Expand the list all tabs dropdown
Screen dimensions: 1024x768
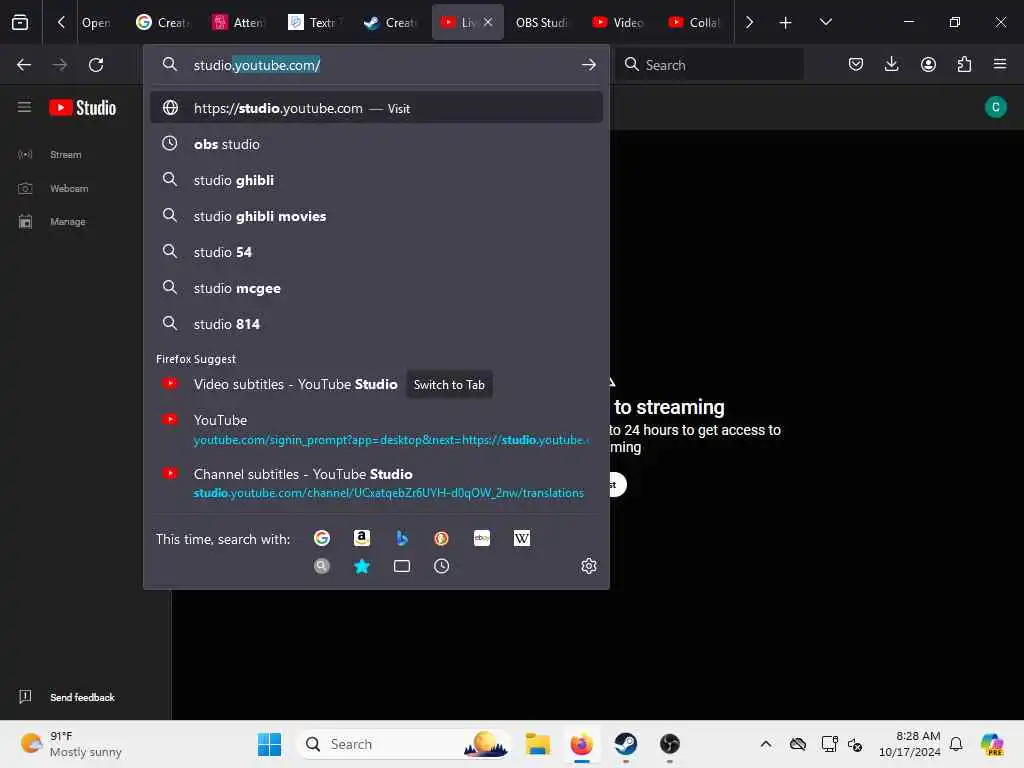[825, 22]
